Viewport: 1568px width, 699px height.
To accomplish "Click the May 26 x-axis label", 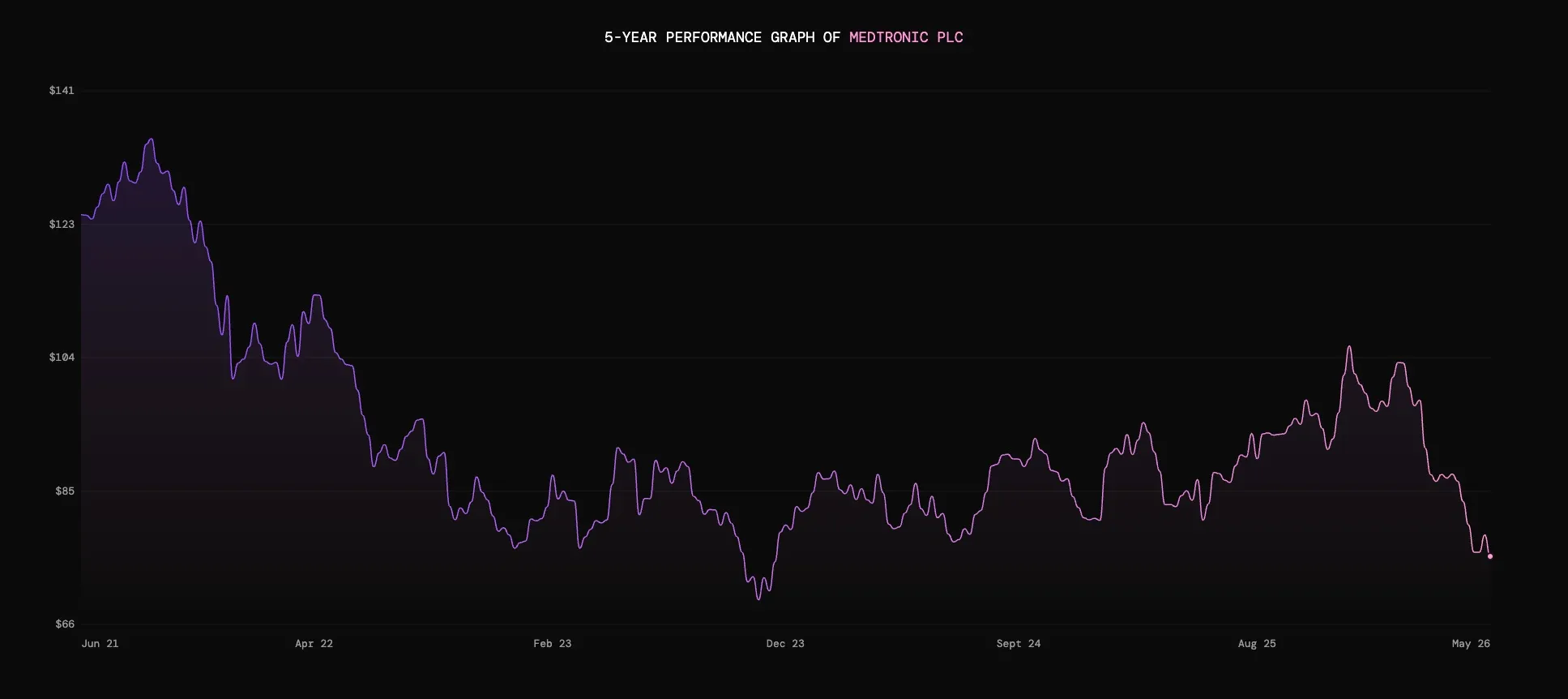I will (x=1471, y=644).
